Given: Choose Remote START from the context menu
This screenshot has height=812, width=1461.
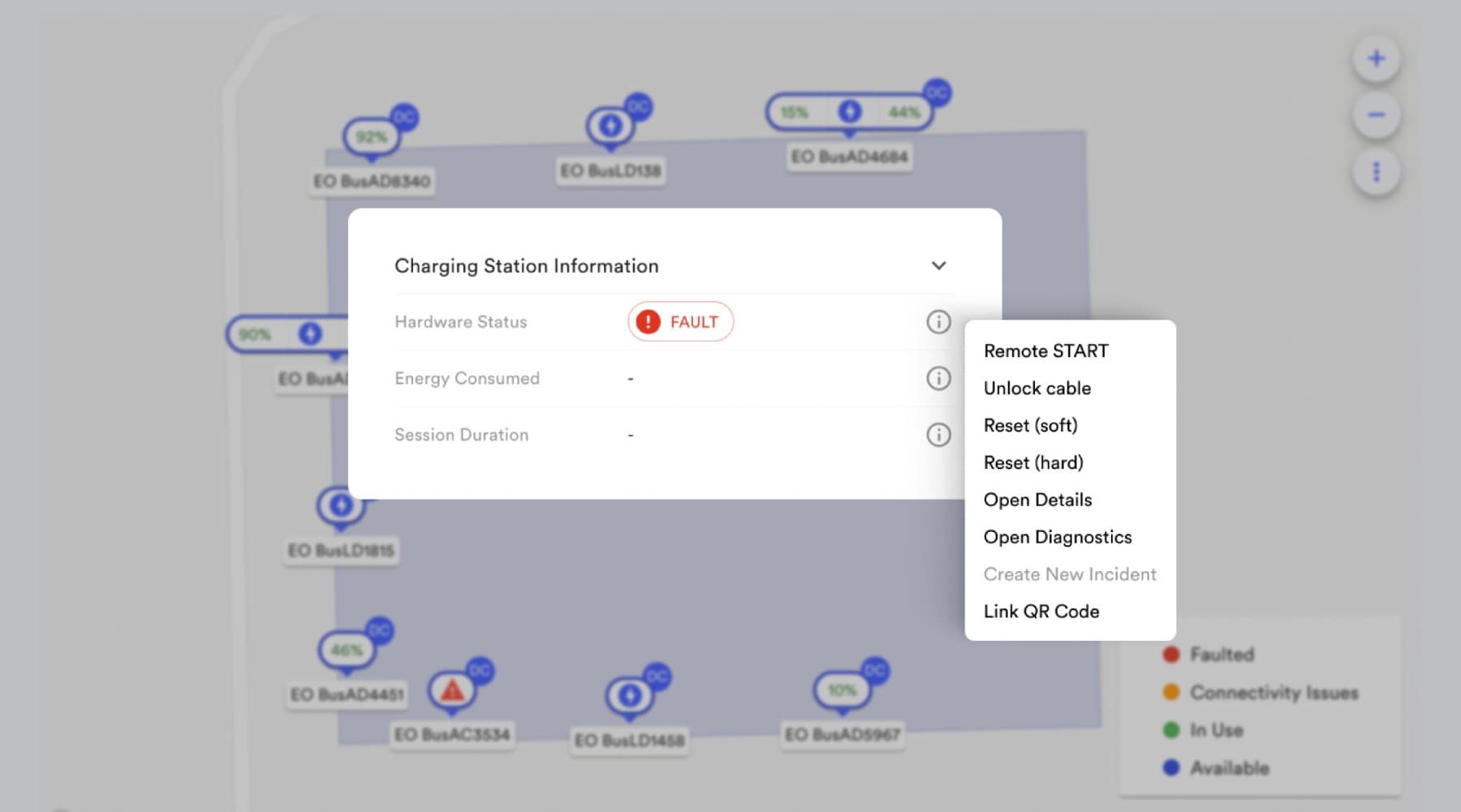Looking at the screenshot, I should pyautogui.click(x=1045, y=351).
